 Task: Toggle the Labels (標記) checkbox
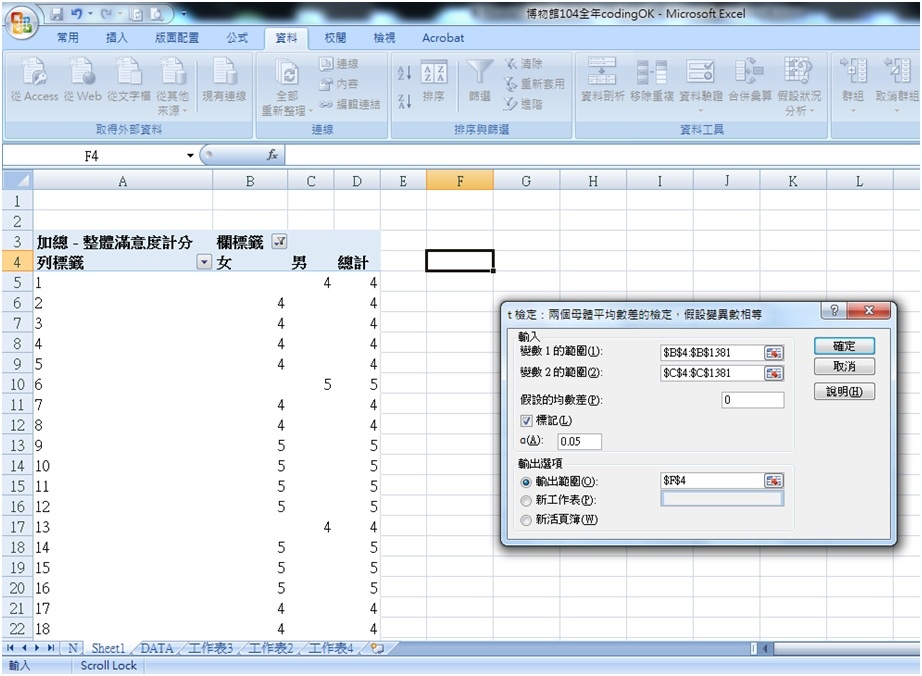click(x=526, y=421)
